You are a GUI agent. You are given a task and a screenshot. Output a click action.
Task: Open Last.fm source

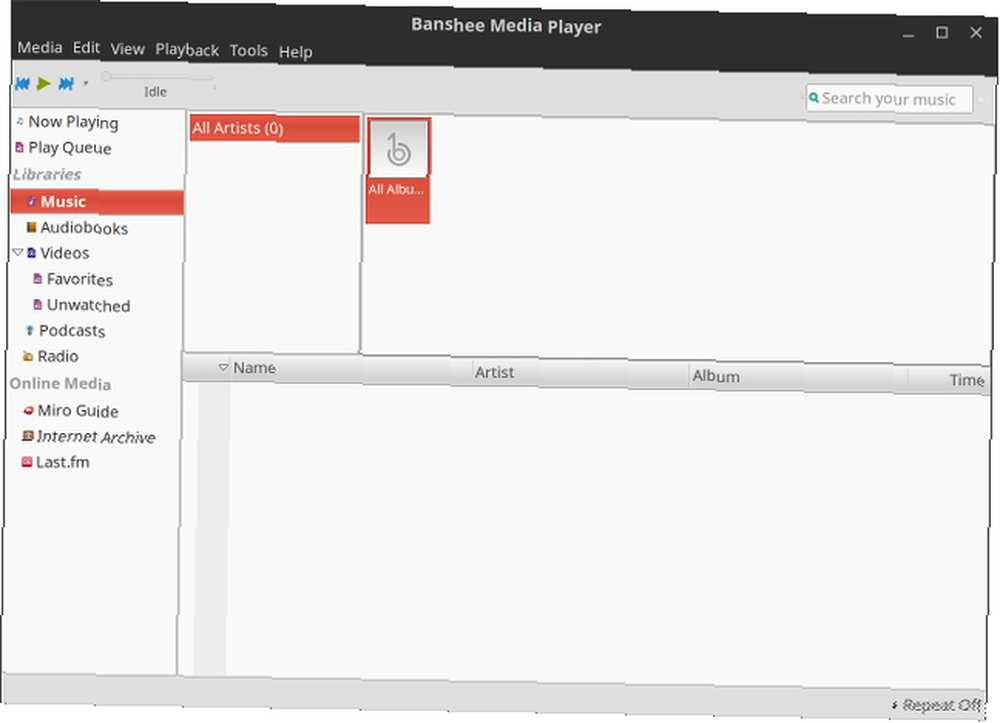pos(62,462)
